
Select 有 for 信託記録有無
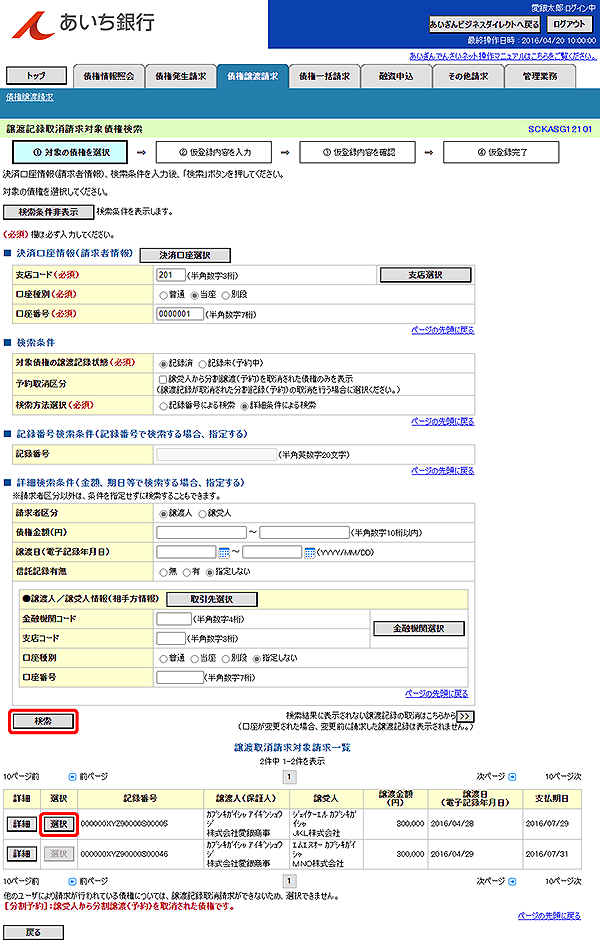pos(187,572)
